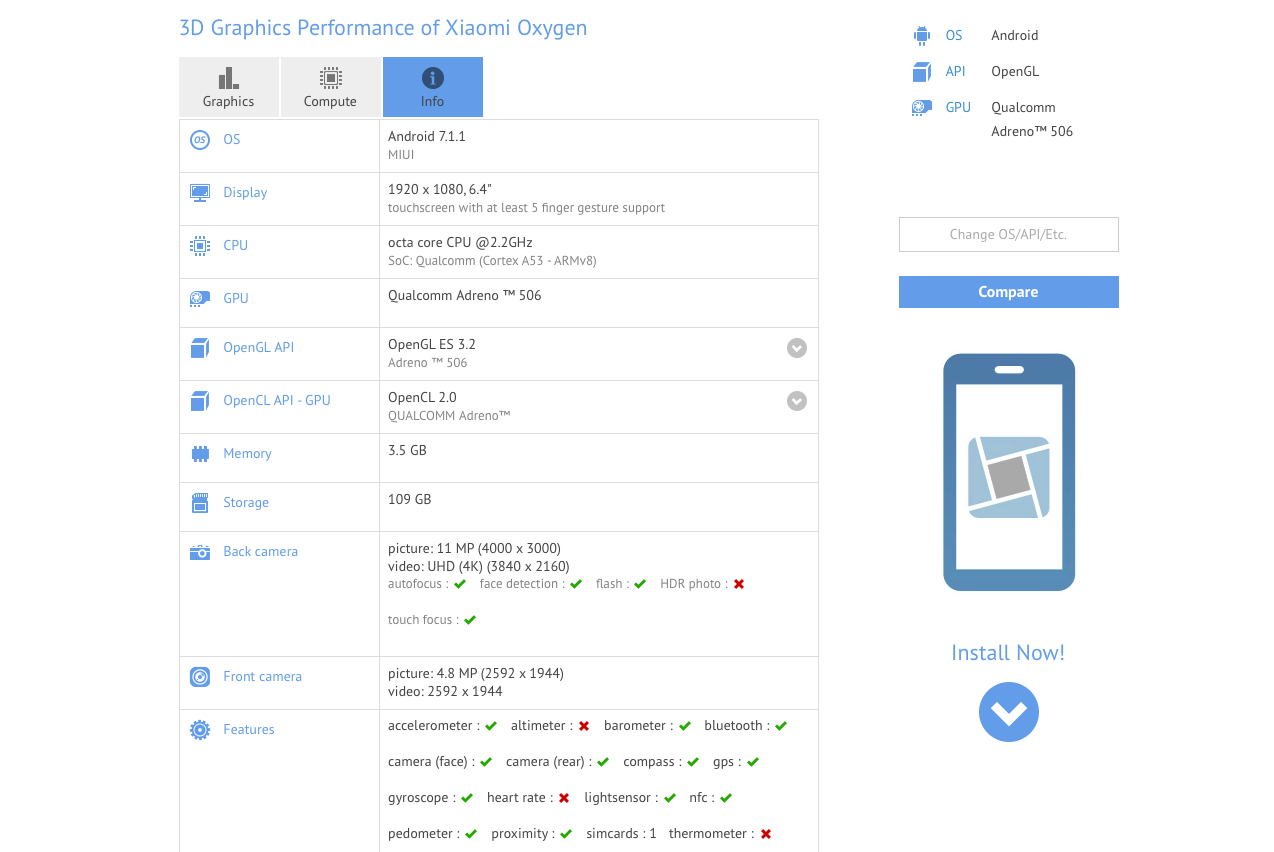Screen dimensions: 1274x852
Task: Click the sidebar OpenGL value
Action: (x=1015, y=72)
